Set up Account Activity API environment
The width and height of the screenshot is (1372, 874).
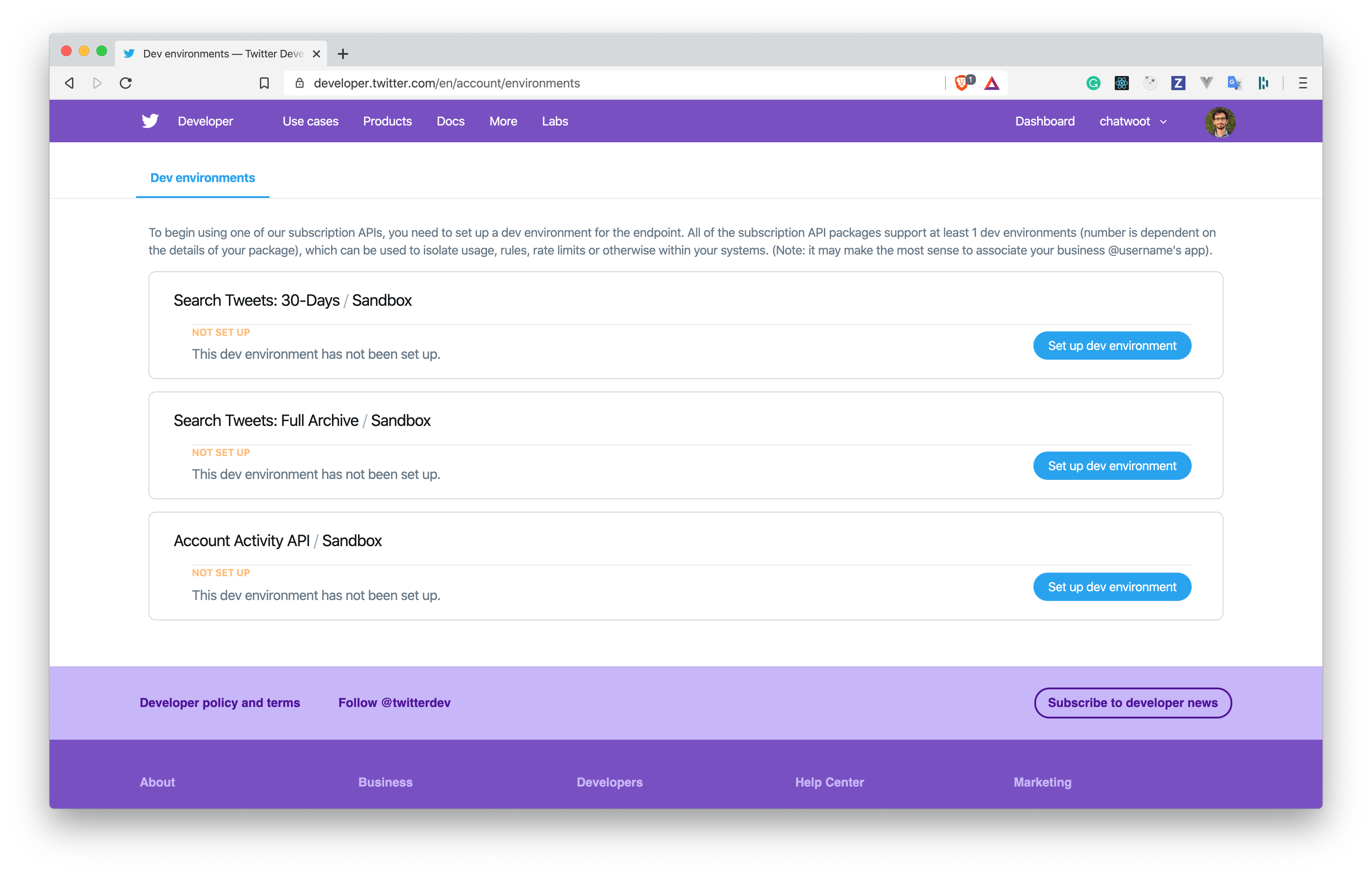1112,587
